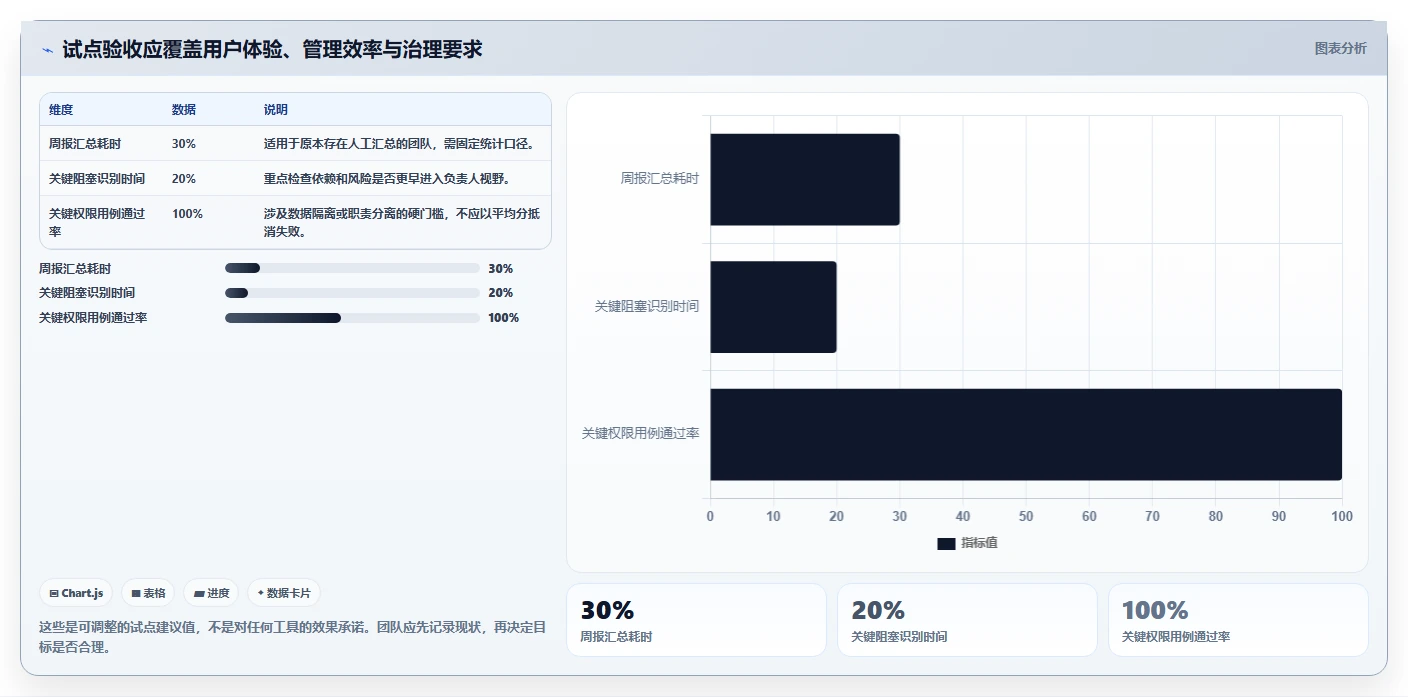Click the 20% value in the table

point(184,179)
